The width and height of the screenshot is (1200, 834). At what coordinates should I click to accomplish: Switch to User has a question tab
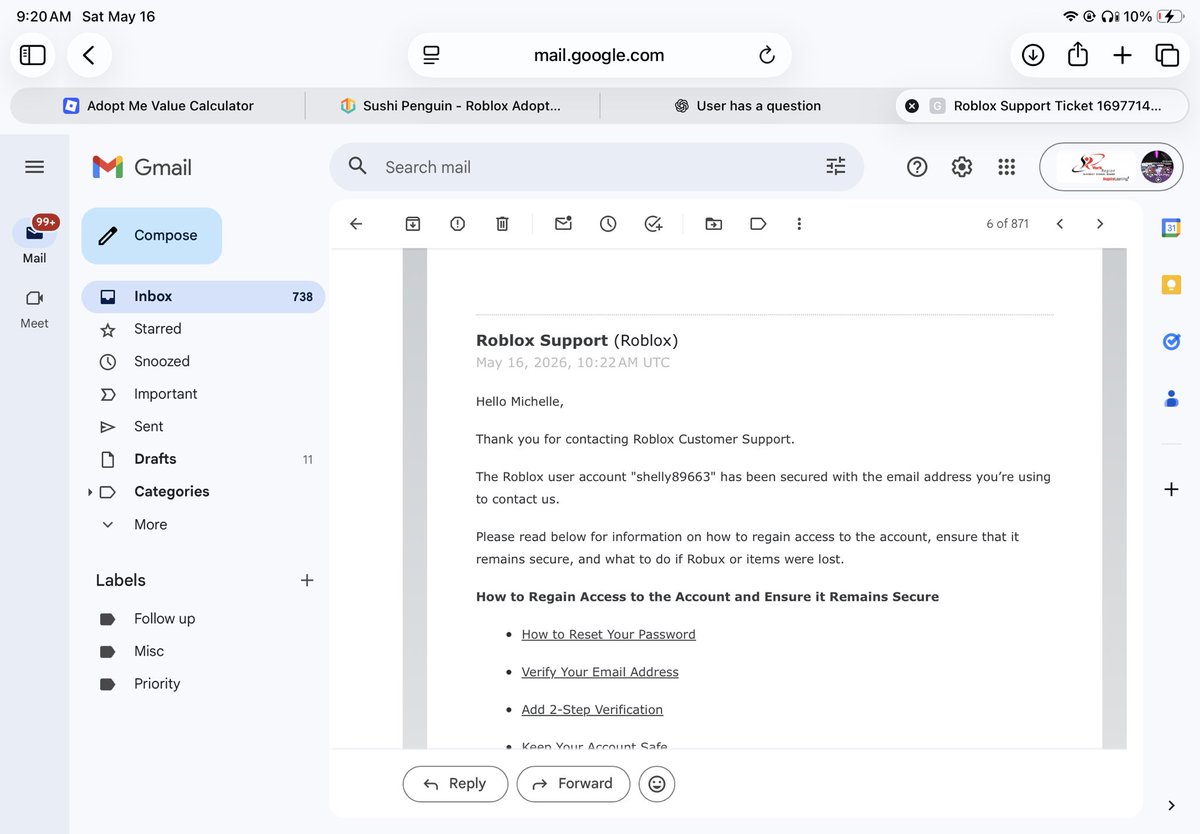coord(747,105)
